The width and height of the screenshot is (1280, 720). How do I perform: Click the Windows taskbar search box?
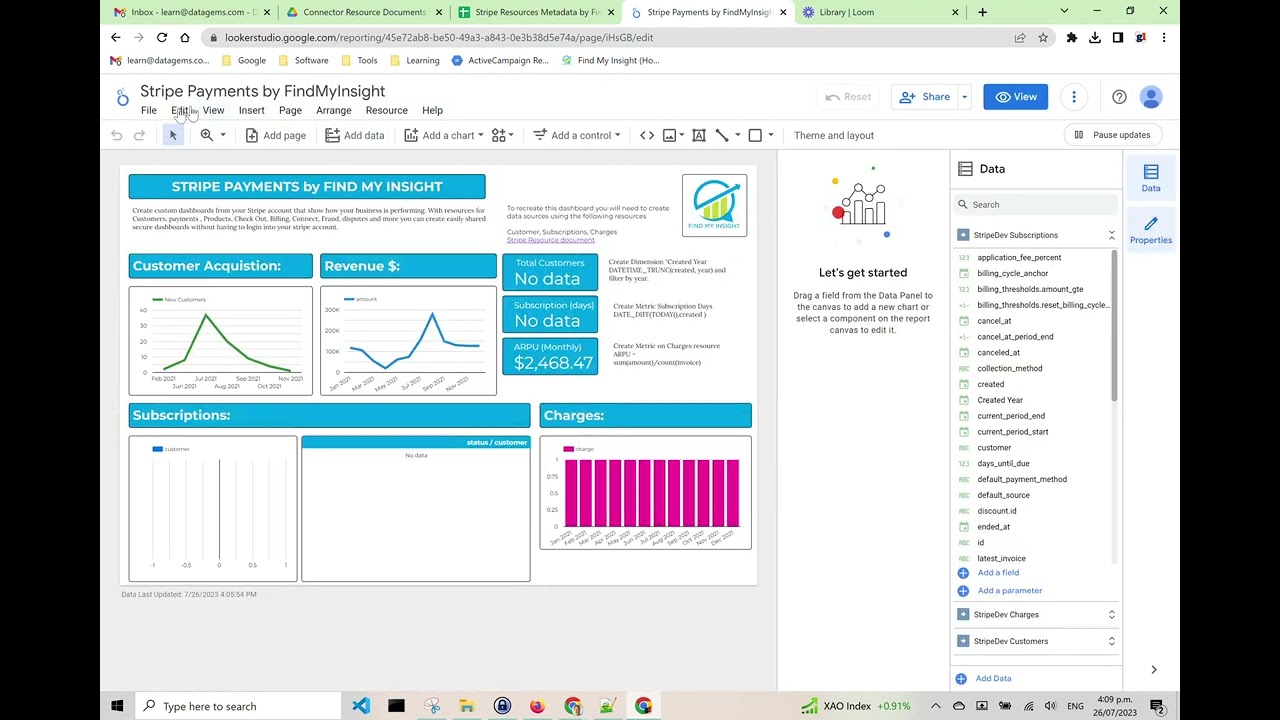(237, 706)
